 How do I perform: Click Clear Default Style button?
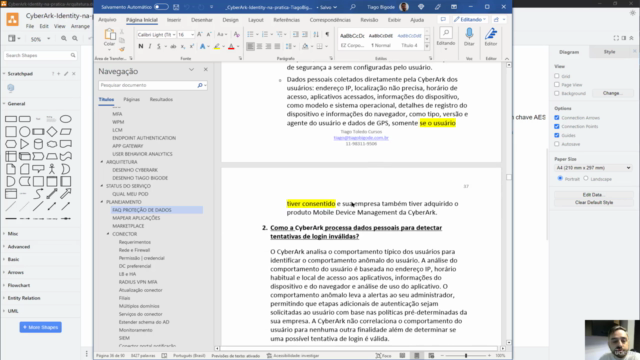[x=593, y=202]
